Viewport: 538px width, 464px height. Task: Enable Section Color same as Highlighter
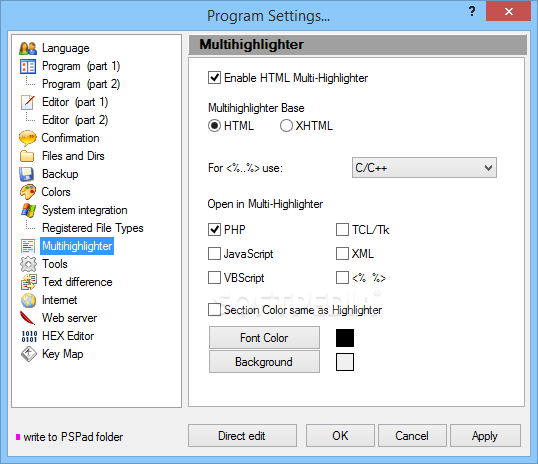click(214, 310)
